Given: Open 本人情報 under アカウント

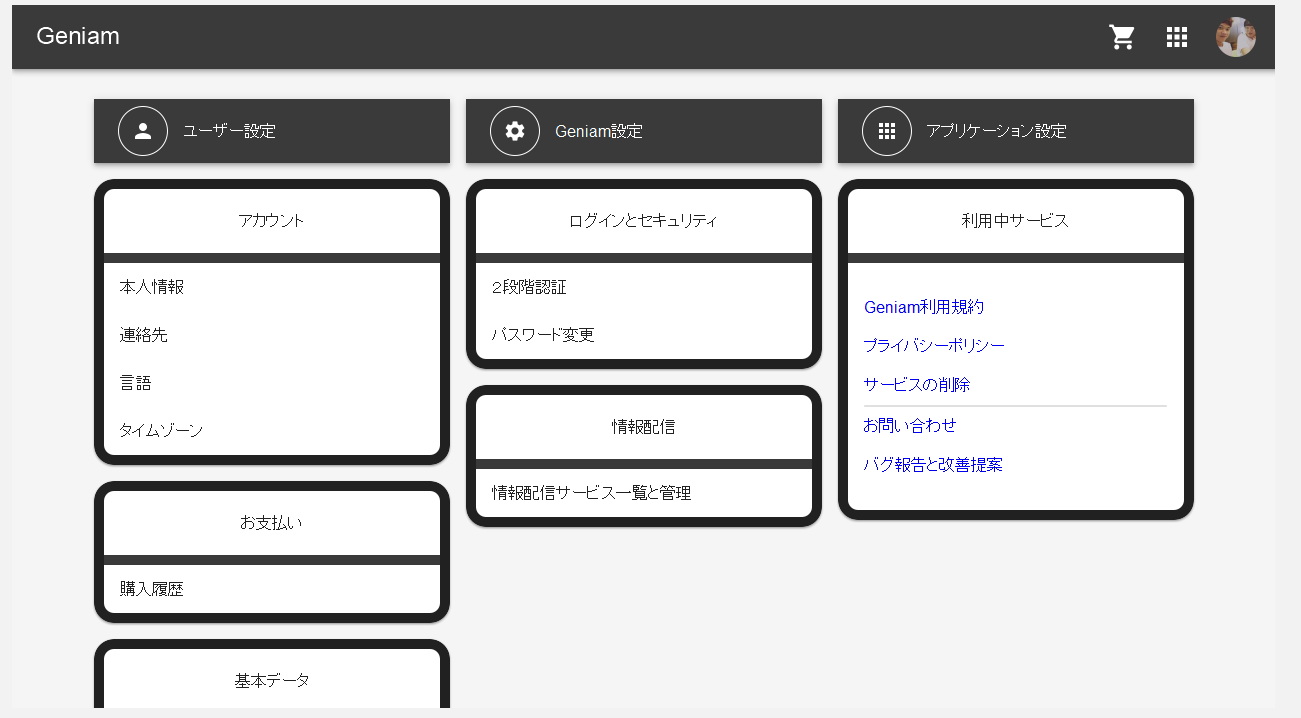Looking at the screenshot, I should (x=152, y=287).
